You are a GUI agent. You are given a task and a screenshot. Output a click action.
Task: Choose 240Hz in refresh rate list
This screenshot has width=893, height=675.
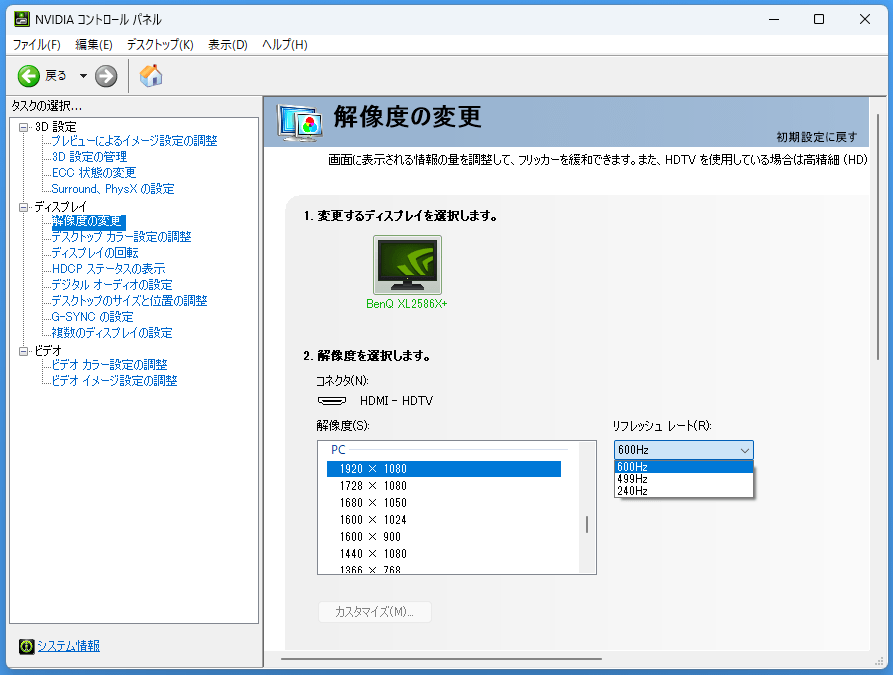[683, 491]
